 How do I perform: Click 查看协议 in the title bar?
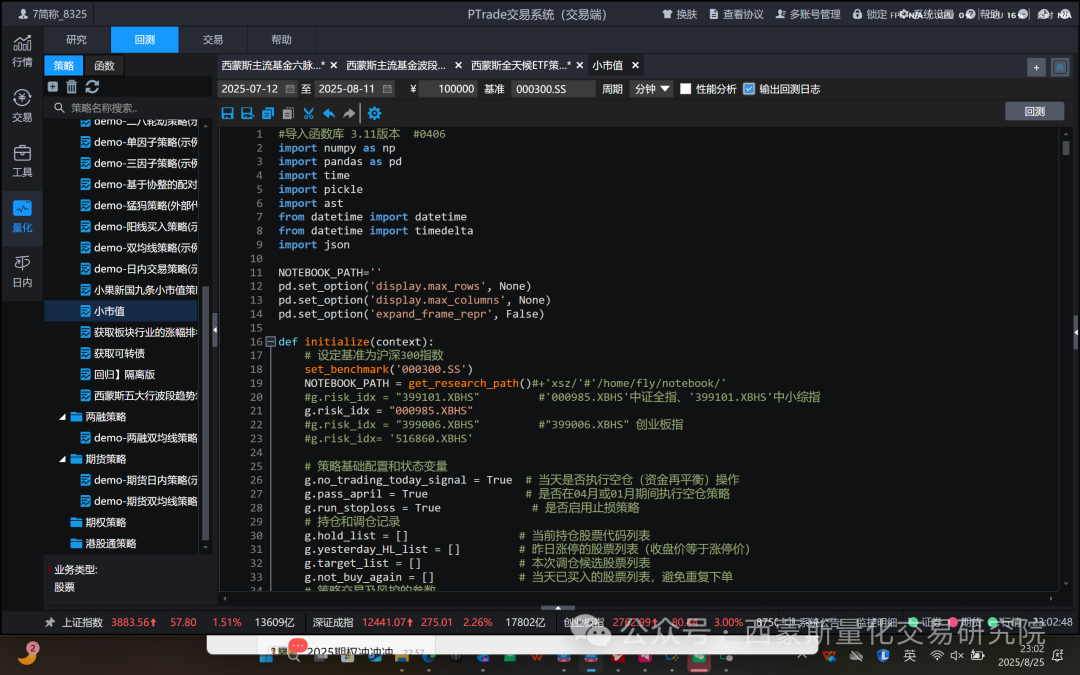pyautogui.click(x=736, y=14)
